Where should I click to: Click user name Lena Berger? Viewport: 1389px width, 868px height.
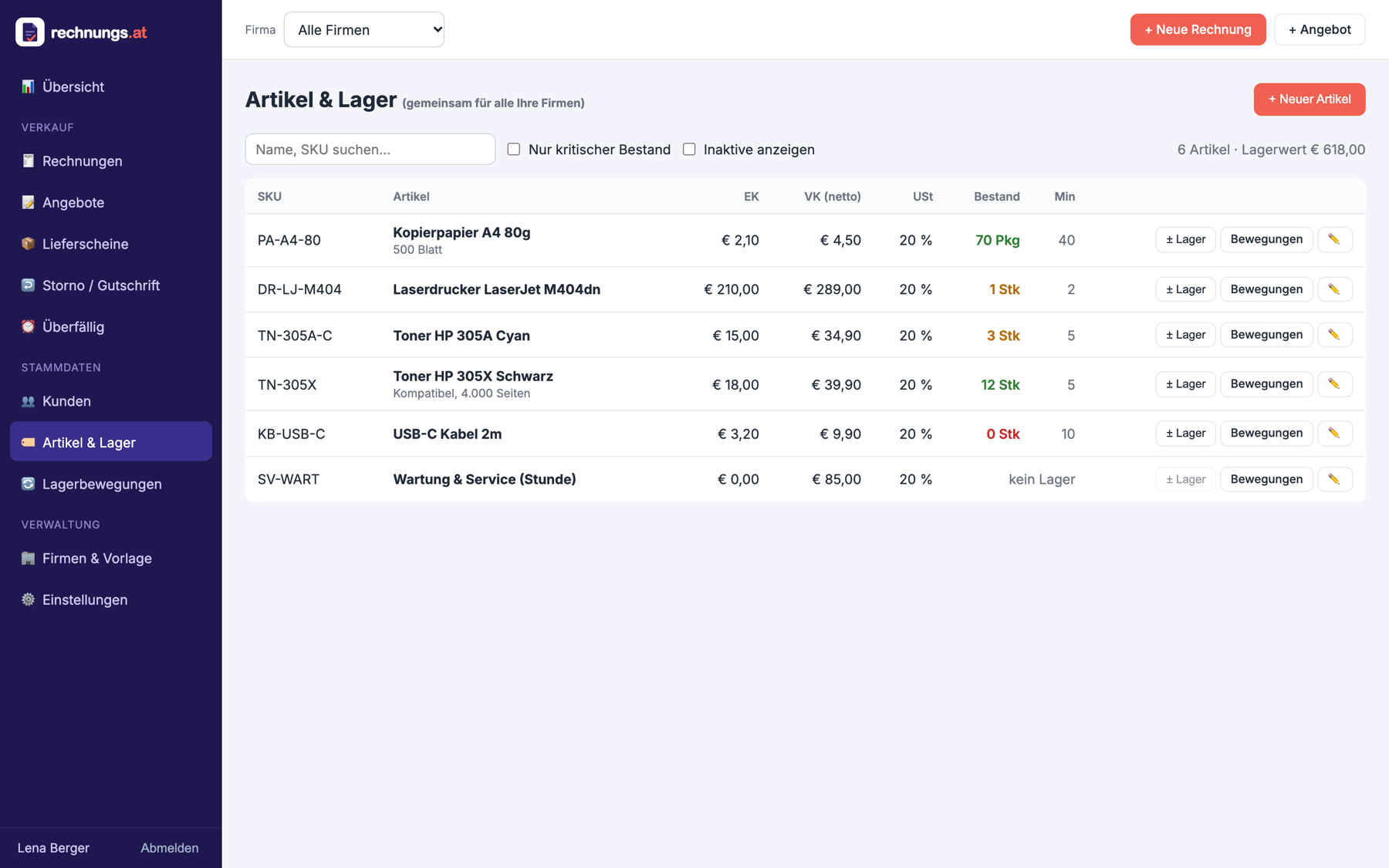53,847
